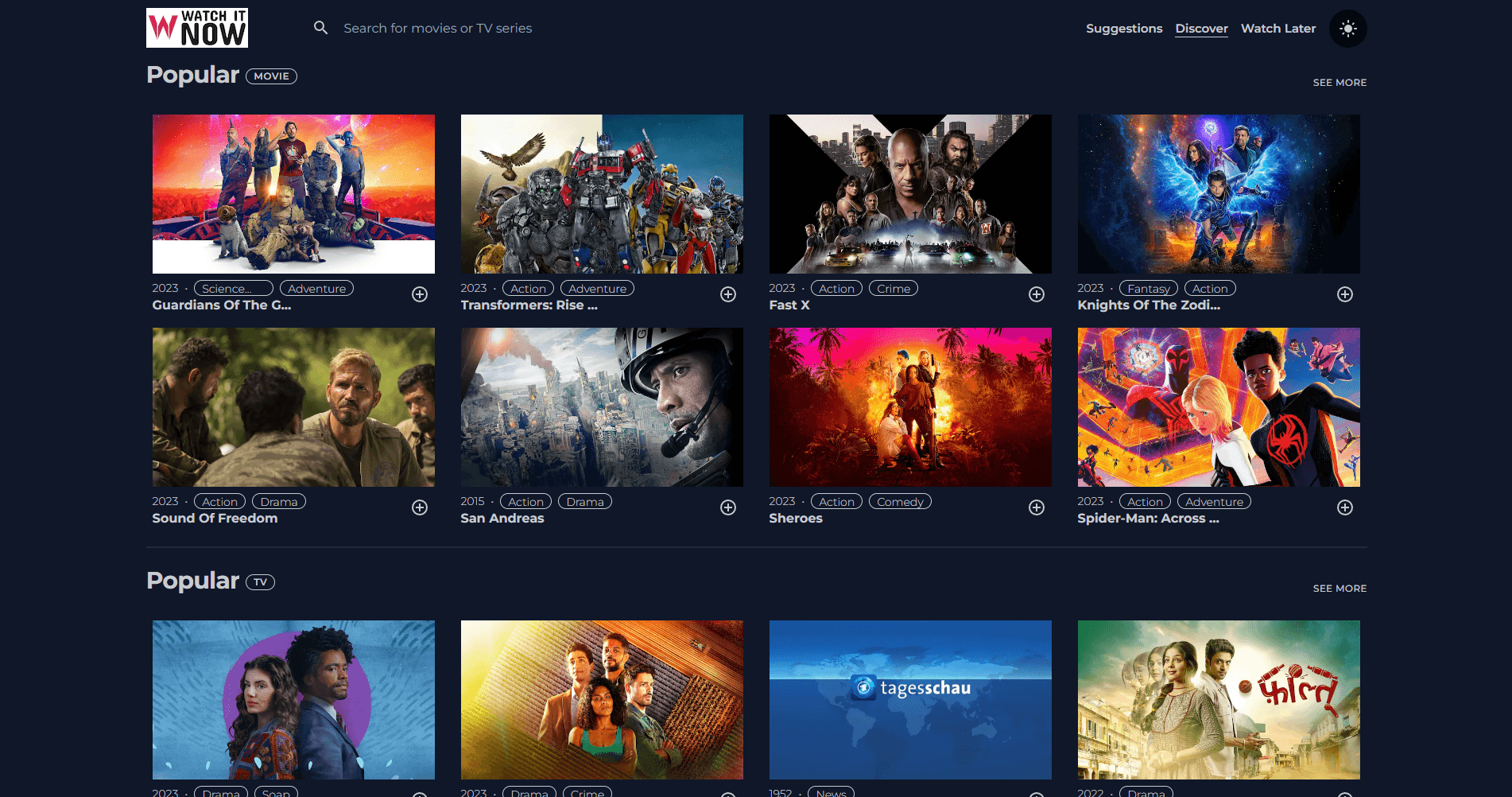Add Spider-Man: Across to watch later

click(x=1345, y=507)
